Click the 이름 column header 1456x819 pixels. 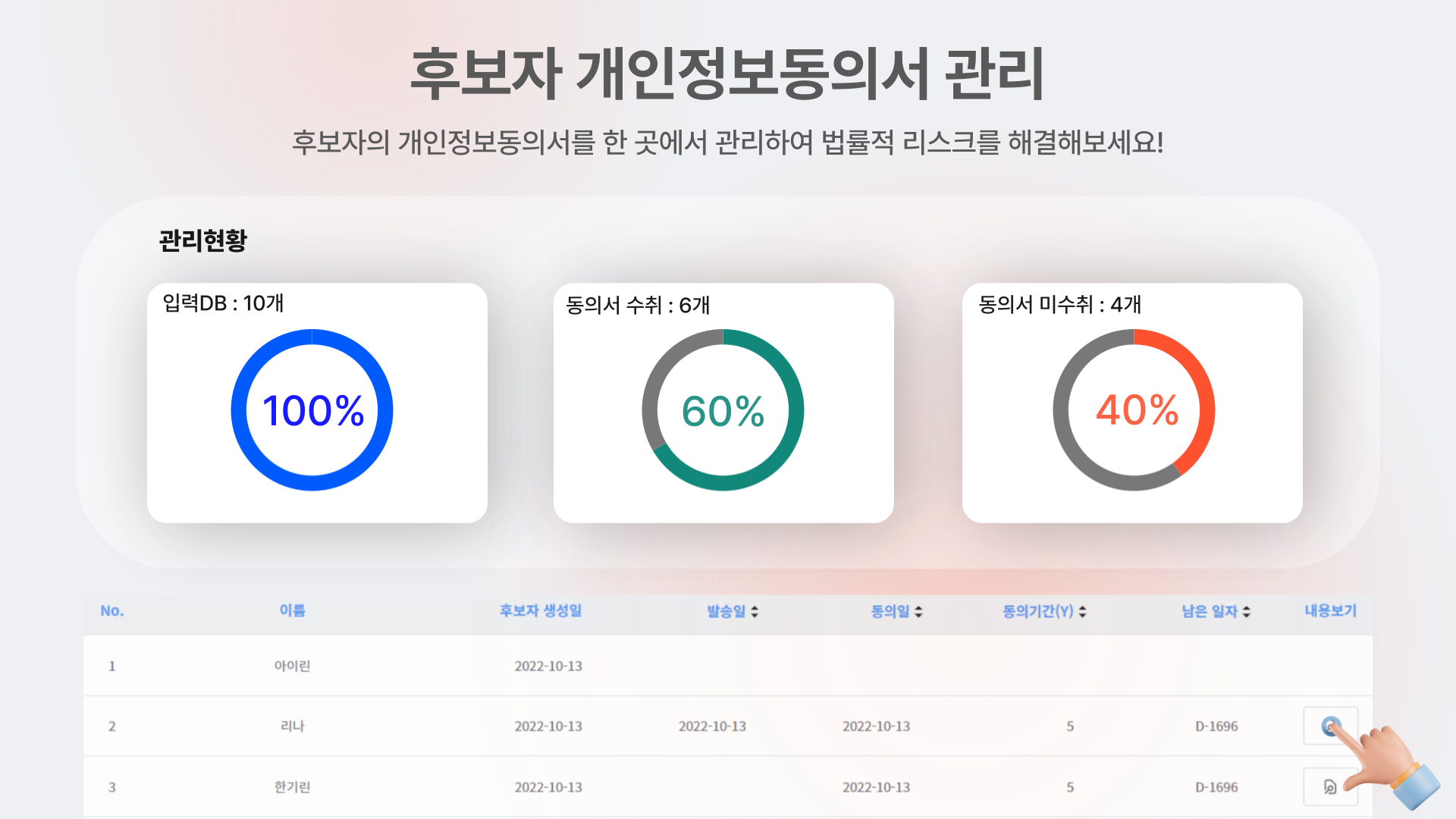[292, 610]
